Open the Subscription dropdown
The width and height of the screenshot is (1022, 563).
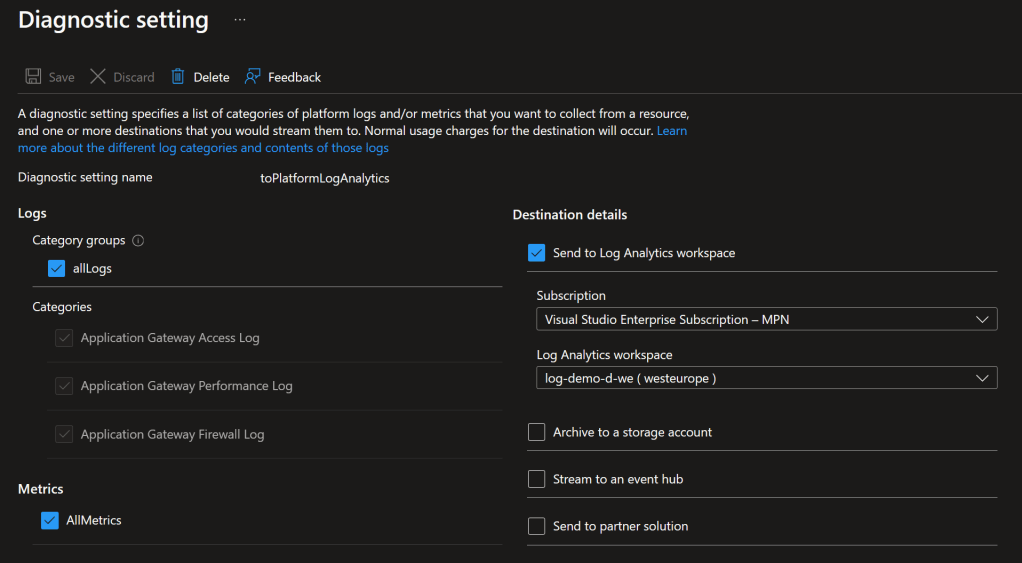[766, 319]
